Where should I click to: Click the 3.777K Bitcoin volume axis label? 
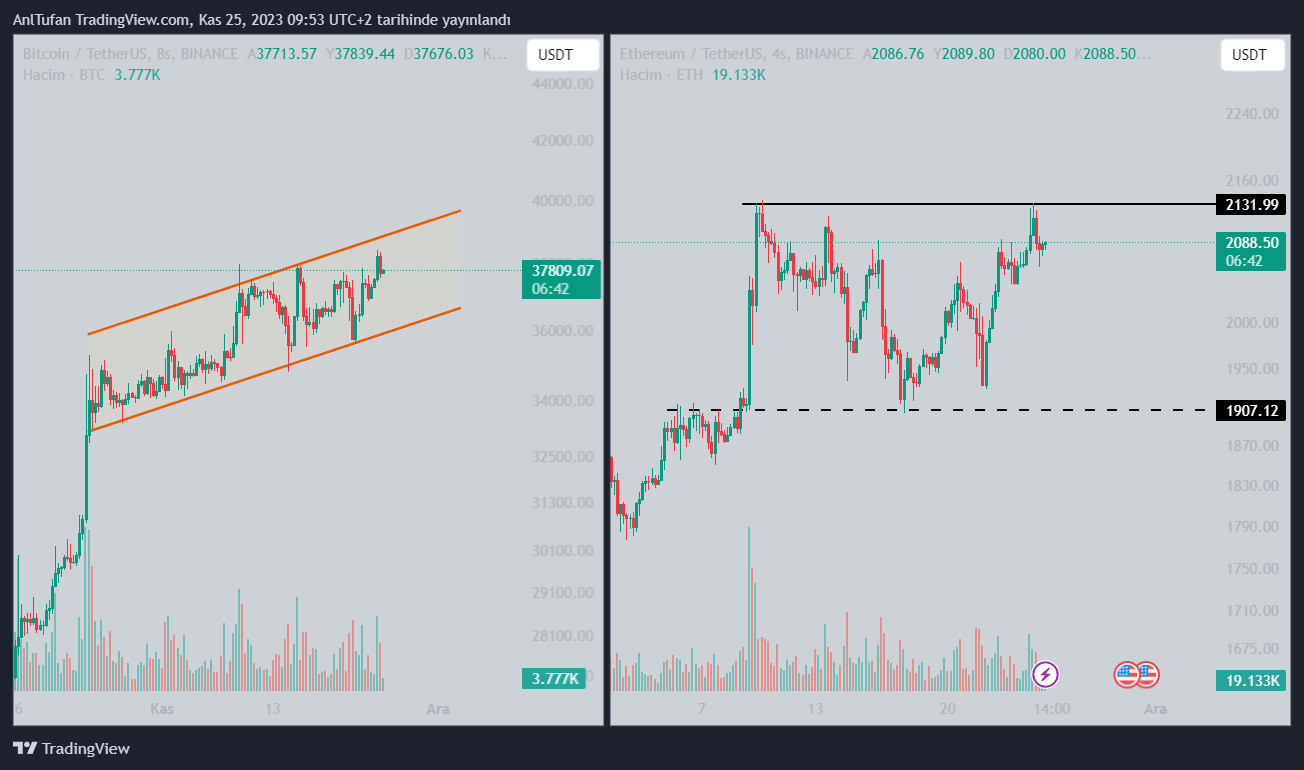[x=557, y=679]
